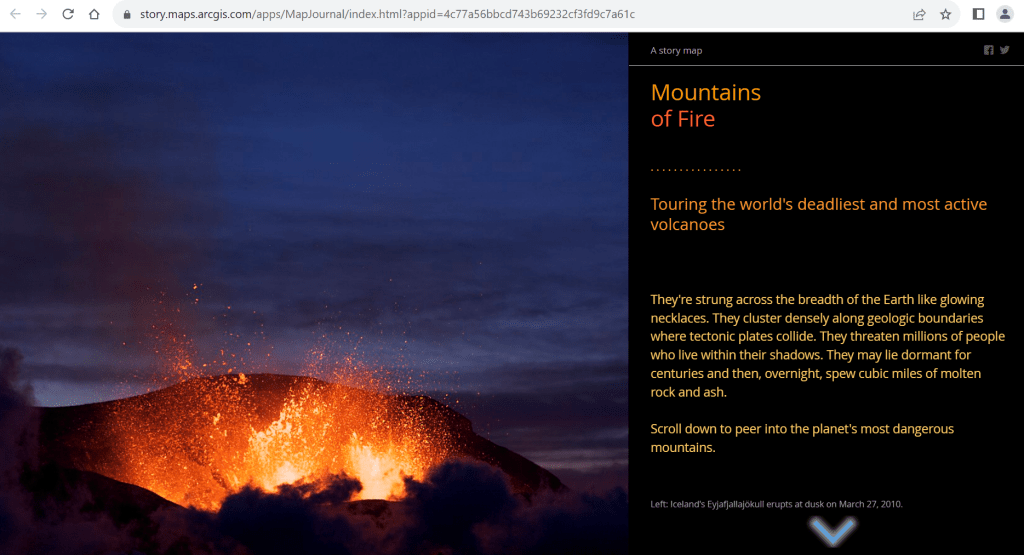Open the browser home page

(94, 14)
